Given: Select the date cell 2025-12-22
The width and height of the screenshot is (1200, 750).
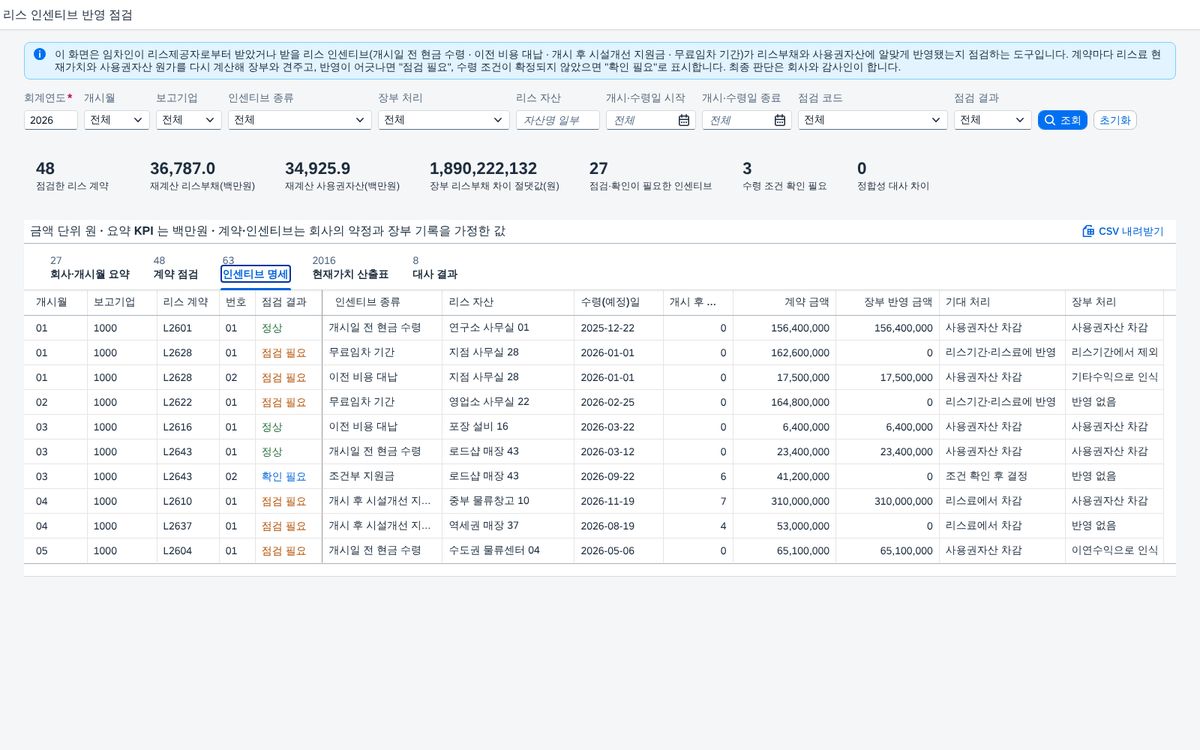Looking at the screenshot, I should click(618, 328).
